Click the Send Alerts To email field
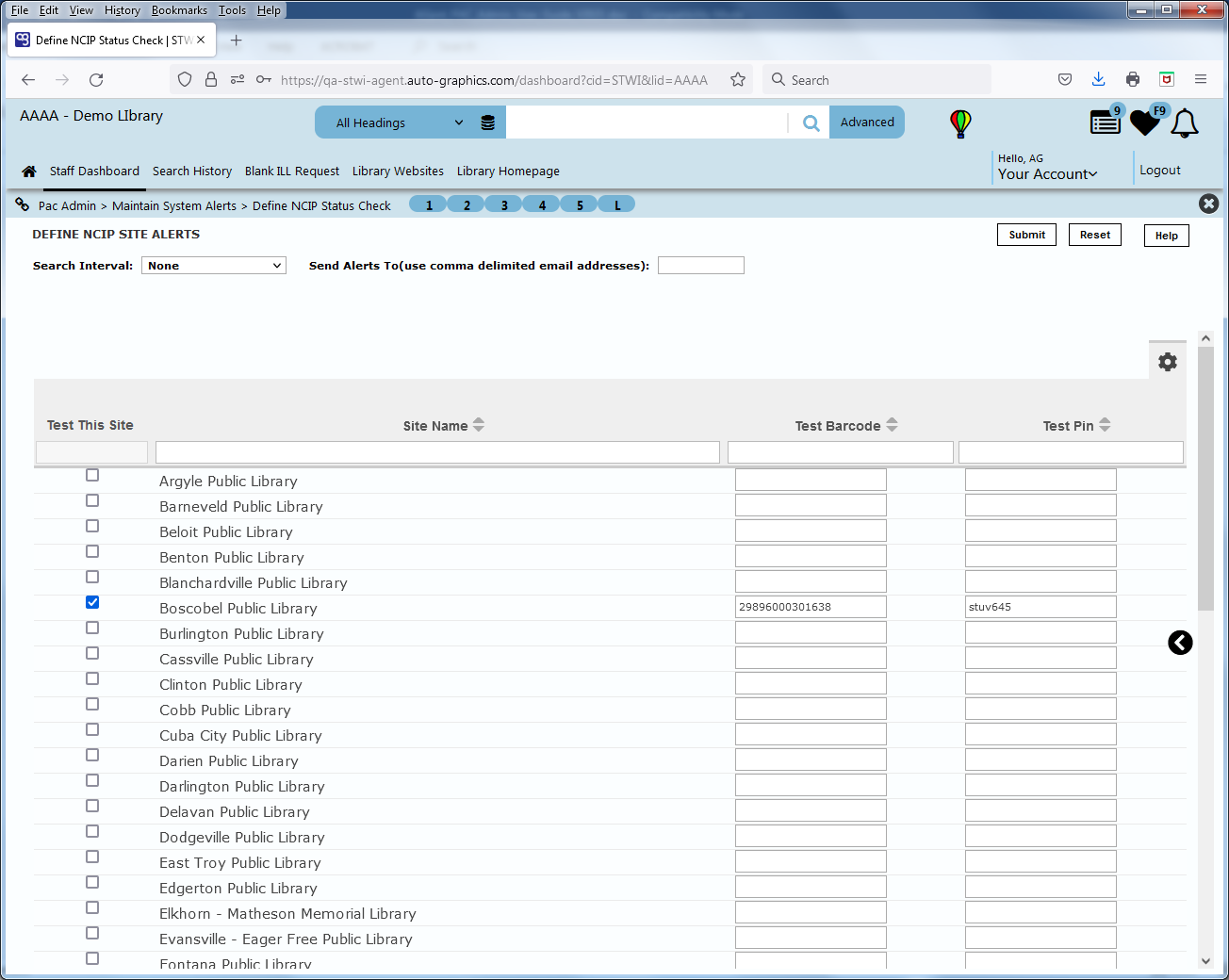This screenshot has height=980, width=1229. (701, 266)
